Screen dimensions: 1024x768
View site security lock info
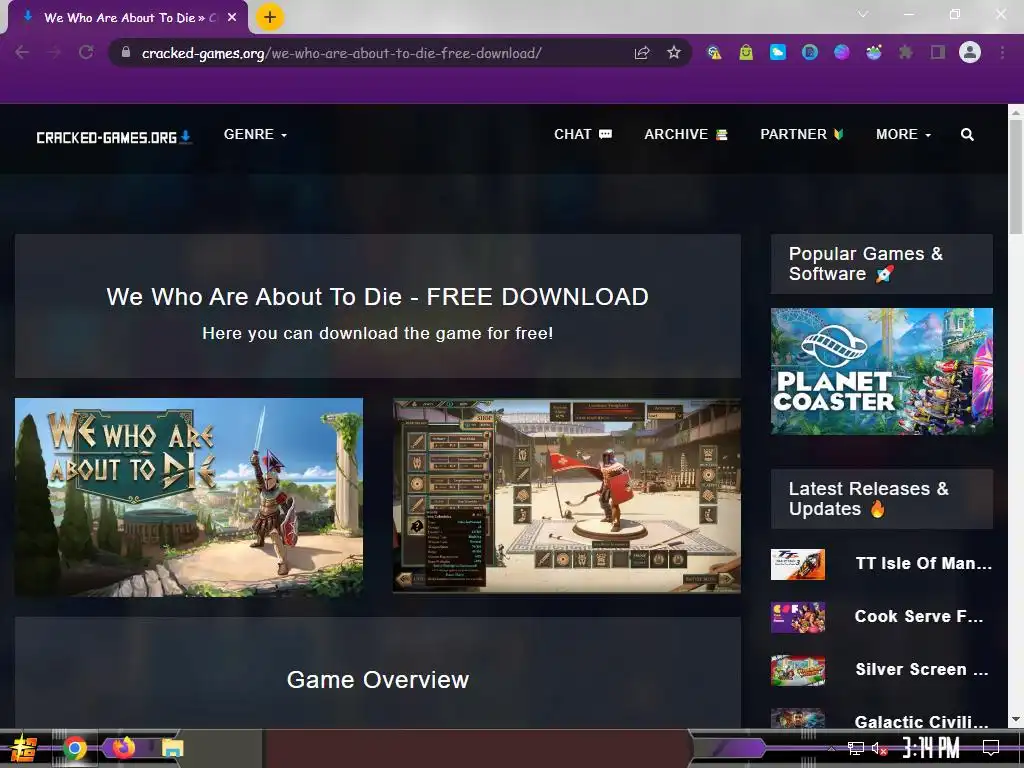click(126, 52)
